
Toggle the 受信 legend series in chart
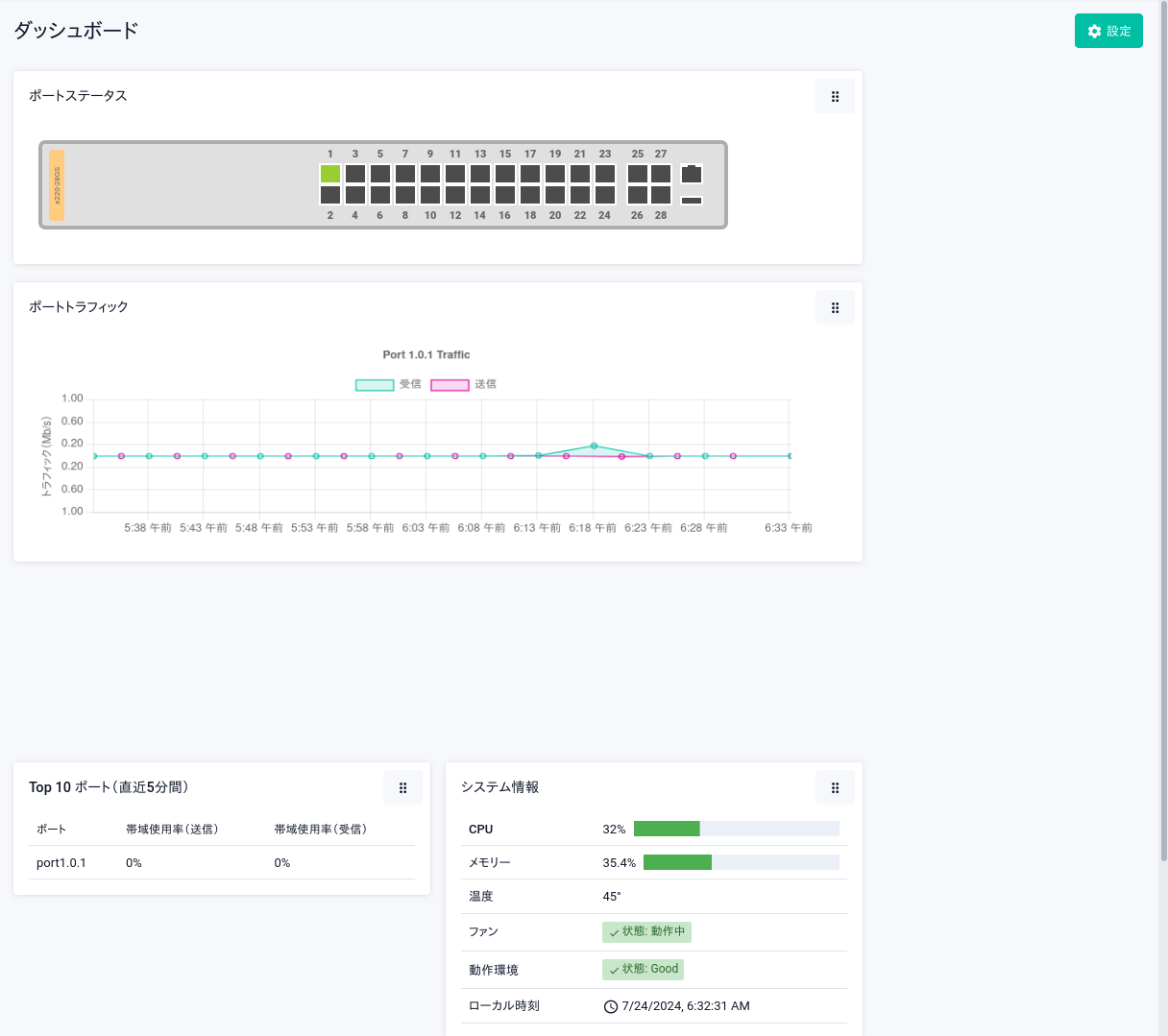click(x=388, y=384)
